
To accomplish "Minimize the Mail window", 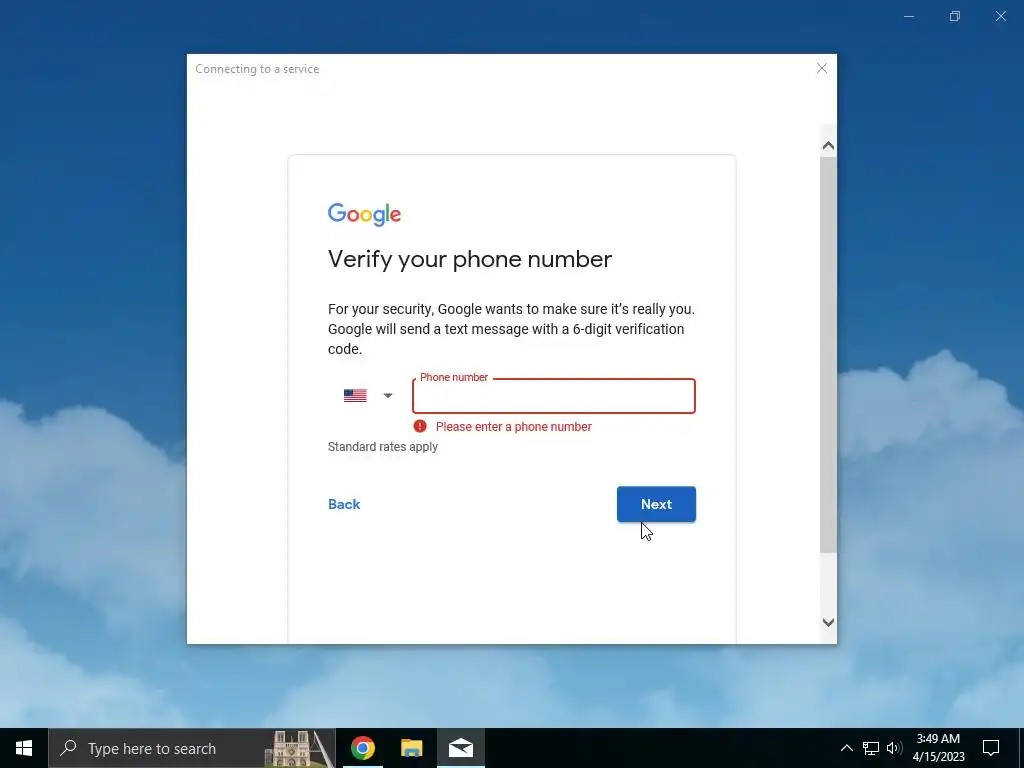I will [909, 16].
